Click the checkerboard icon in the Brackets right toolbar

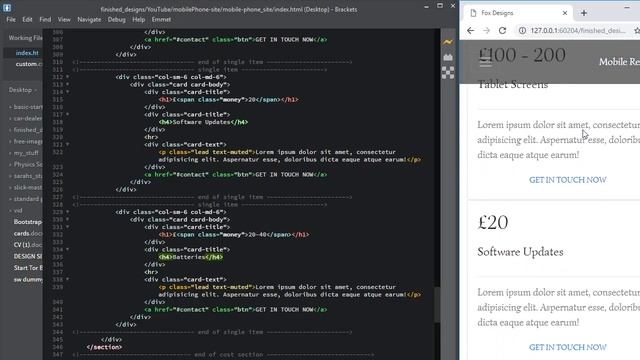448,73
